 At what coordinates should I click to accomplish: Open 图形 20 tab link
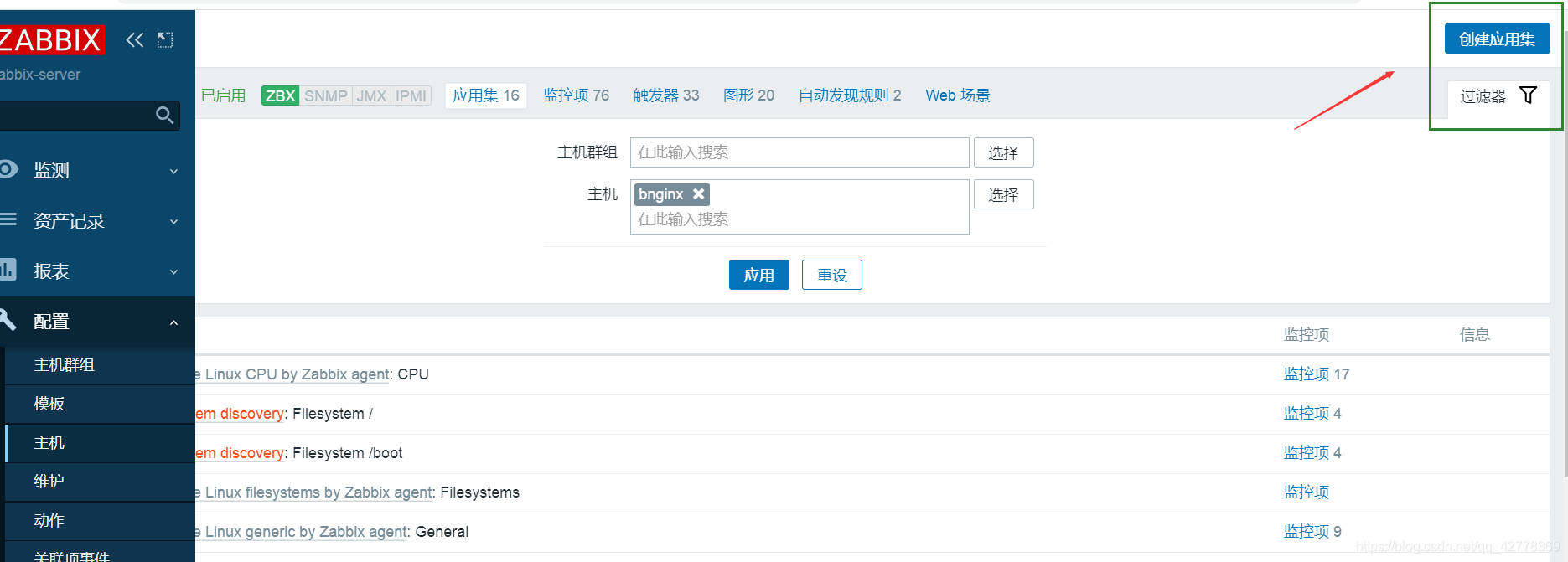[749, 95]
